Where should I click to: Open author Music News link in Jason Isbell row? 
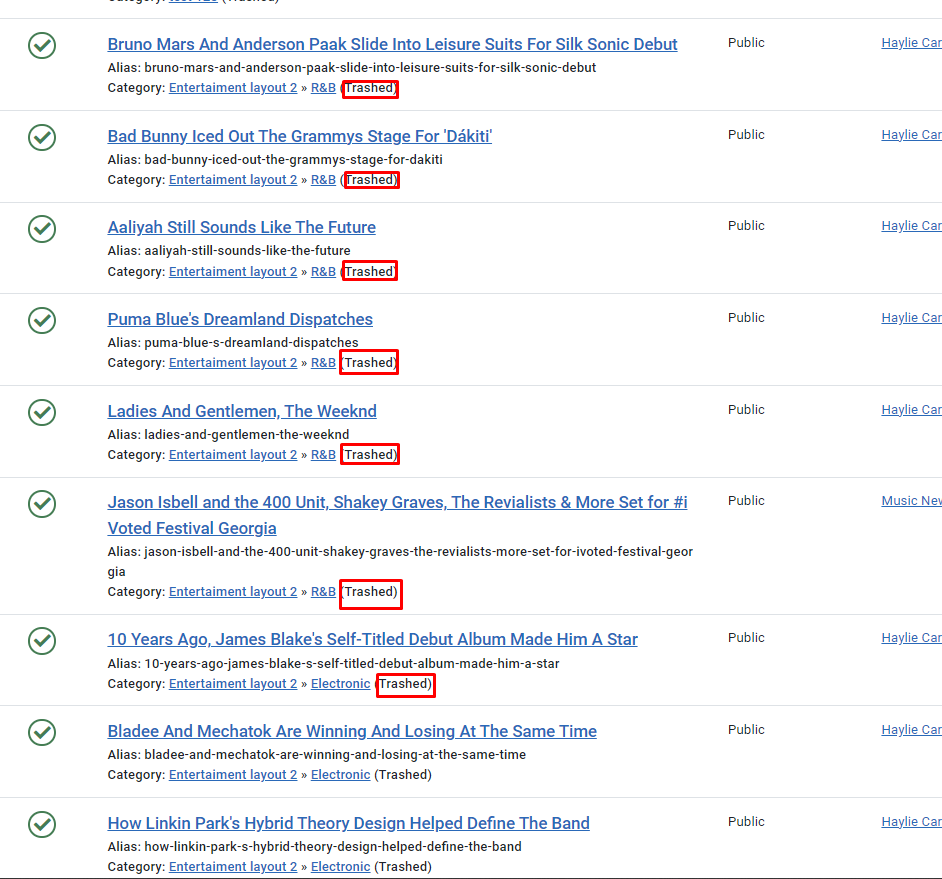click(911, 500)
